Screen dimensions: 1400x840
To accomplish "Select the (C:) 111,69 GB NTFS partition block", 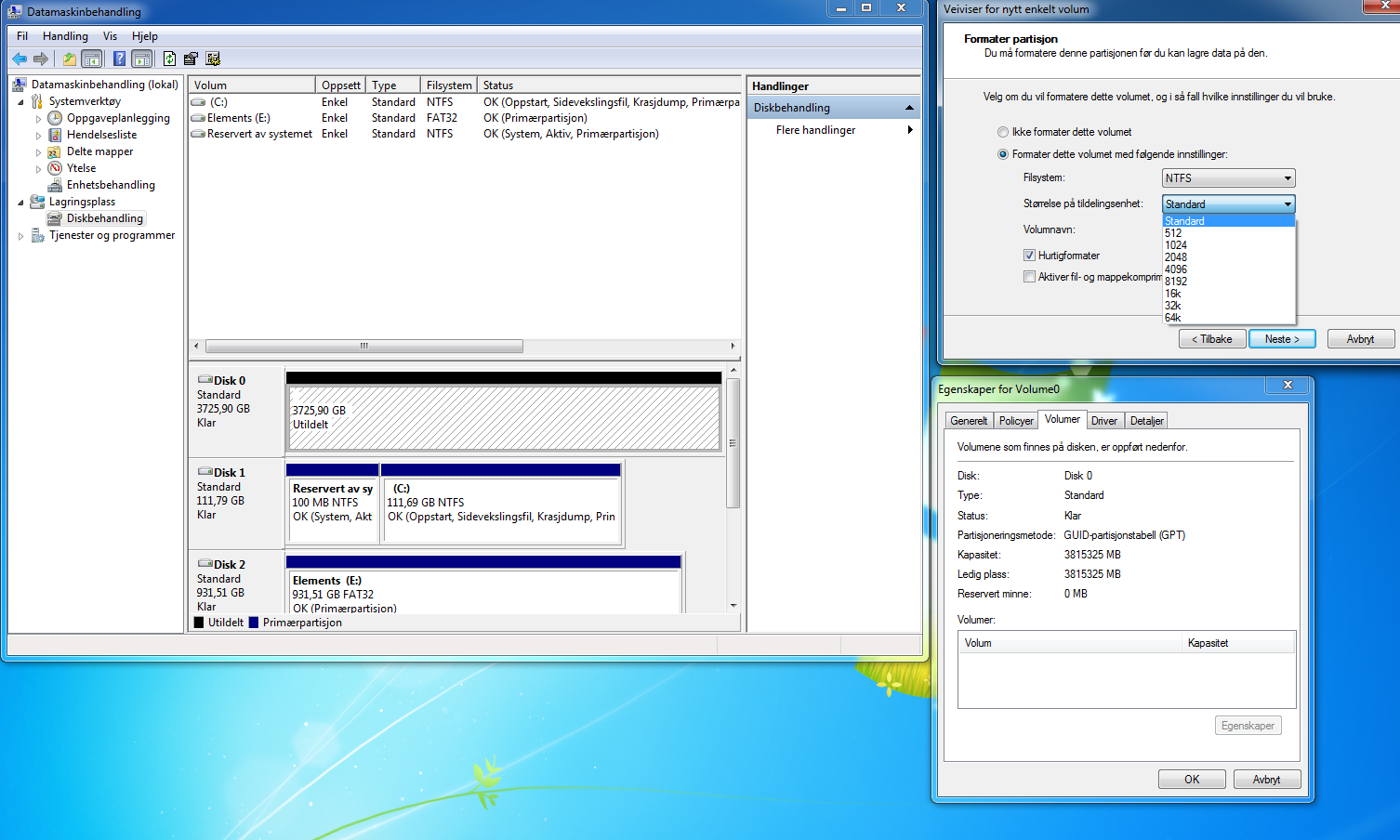I will 502,510.
